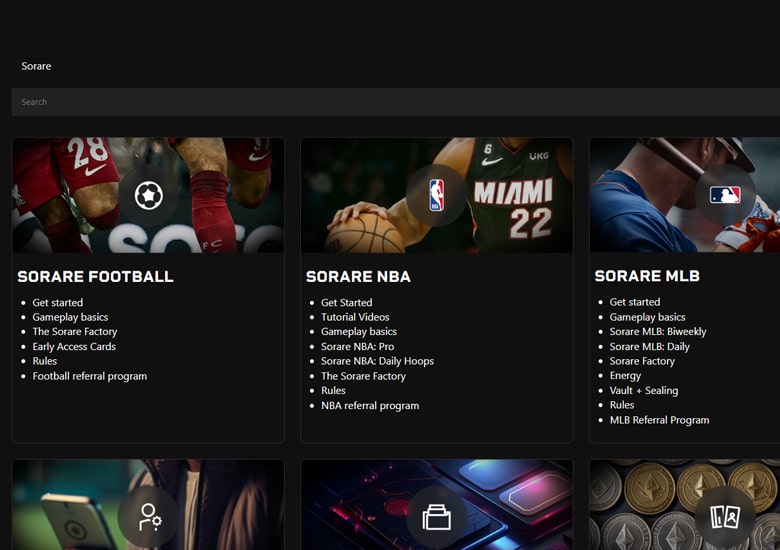The height and width of the screenshot is (550, 780).
Task: Open Get Started under Sorare NBA
Action: (347, 302)
